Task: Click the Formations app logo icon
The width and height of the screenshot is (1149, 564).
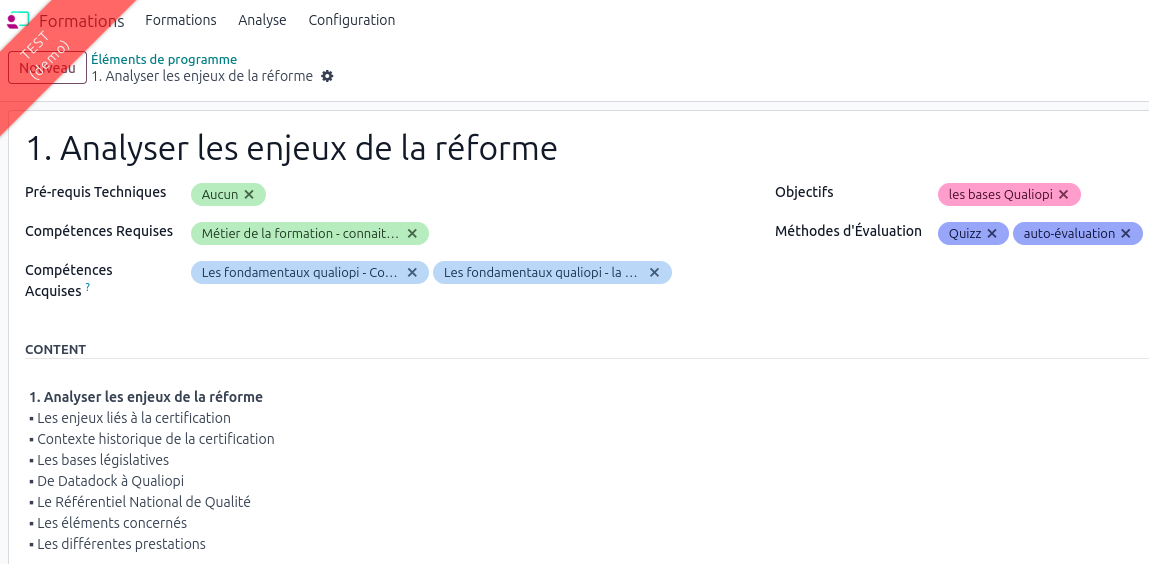Action: (18, 20)
